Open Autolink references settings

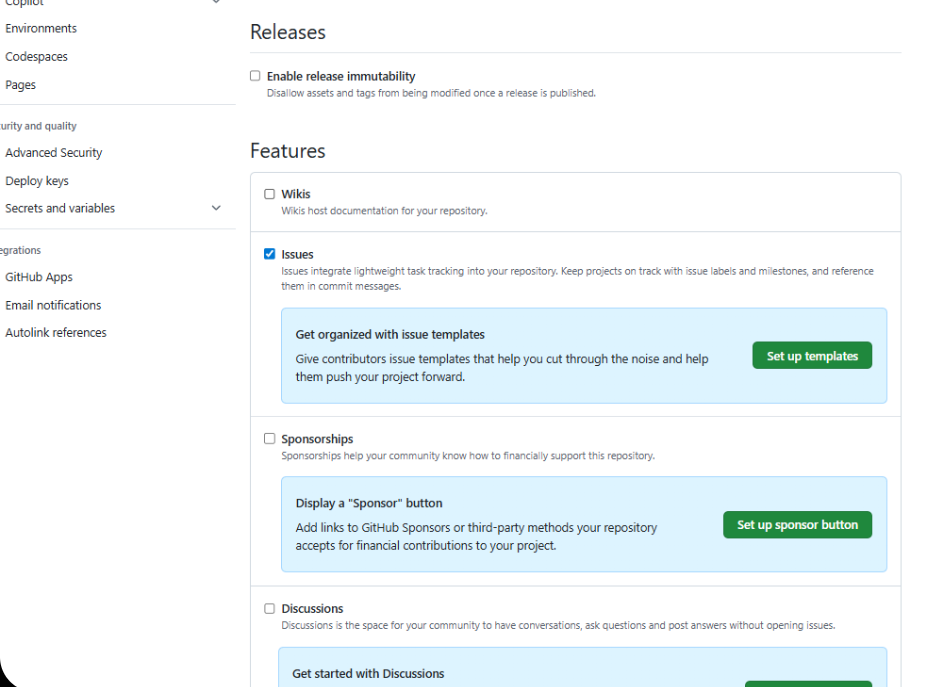point(56,333)
